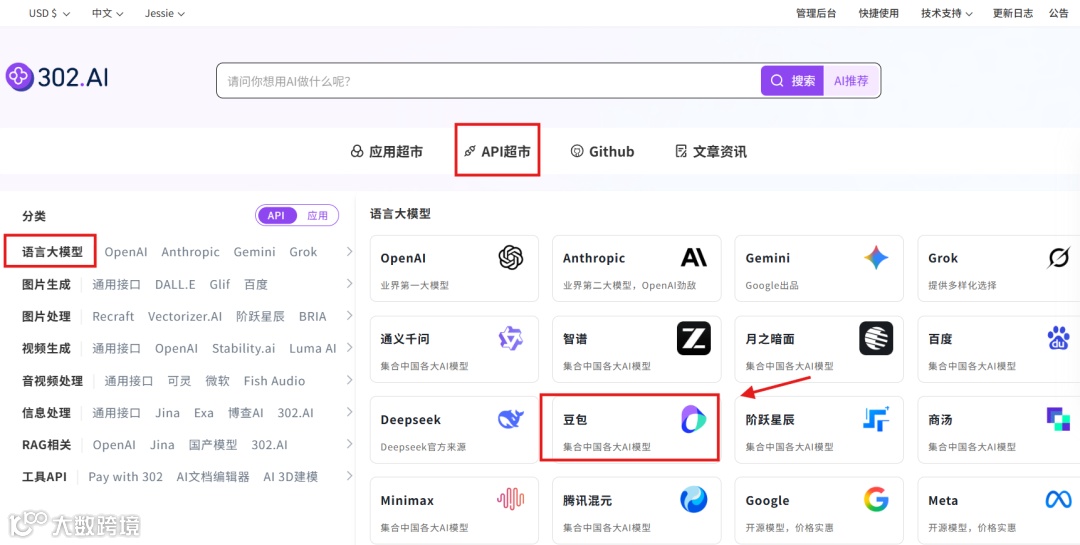The image size is (1080, 545).
Task: Expand the 图片生成 row chevron
Action: click(x=349, y=284)
